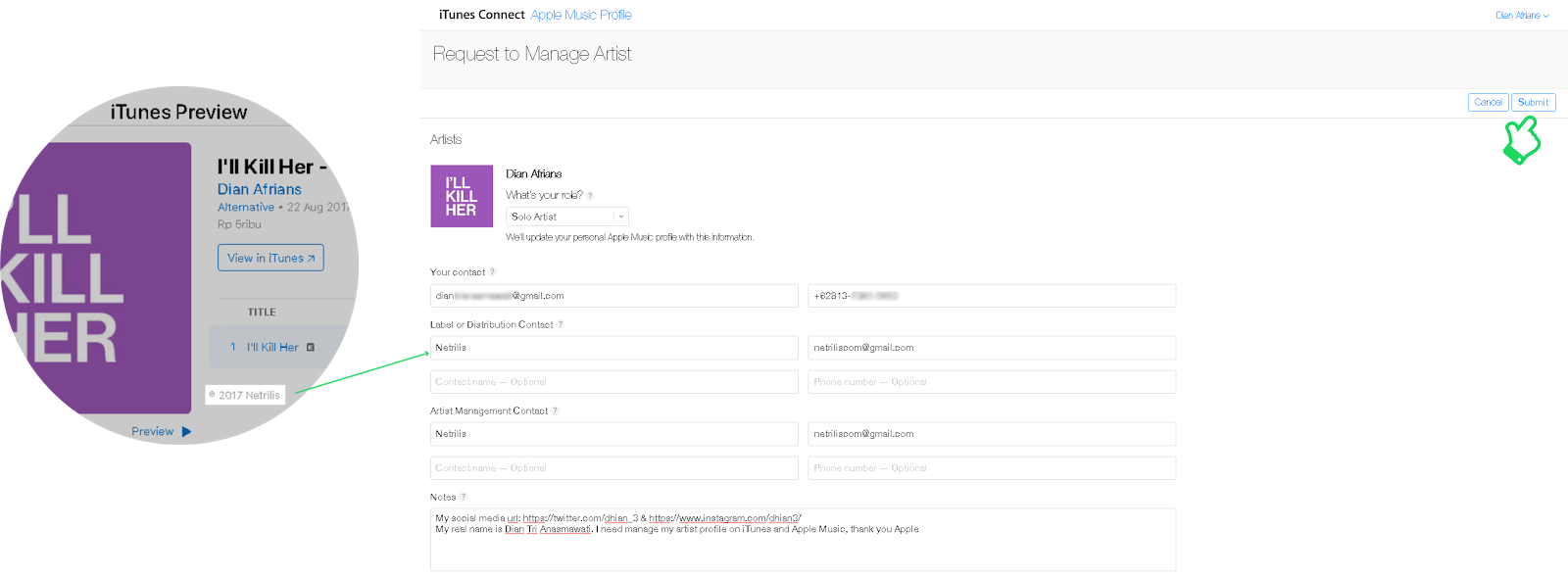Viewport: 1568px width, 578px height.
Task: Click help icon next to Your contact
Action: coord(492,272)
